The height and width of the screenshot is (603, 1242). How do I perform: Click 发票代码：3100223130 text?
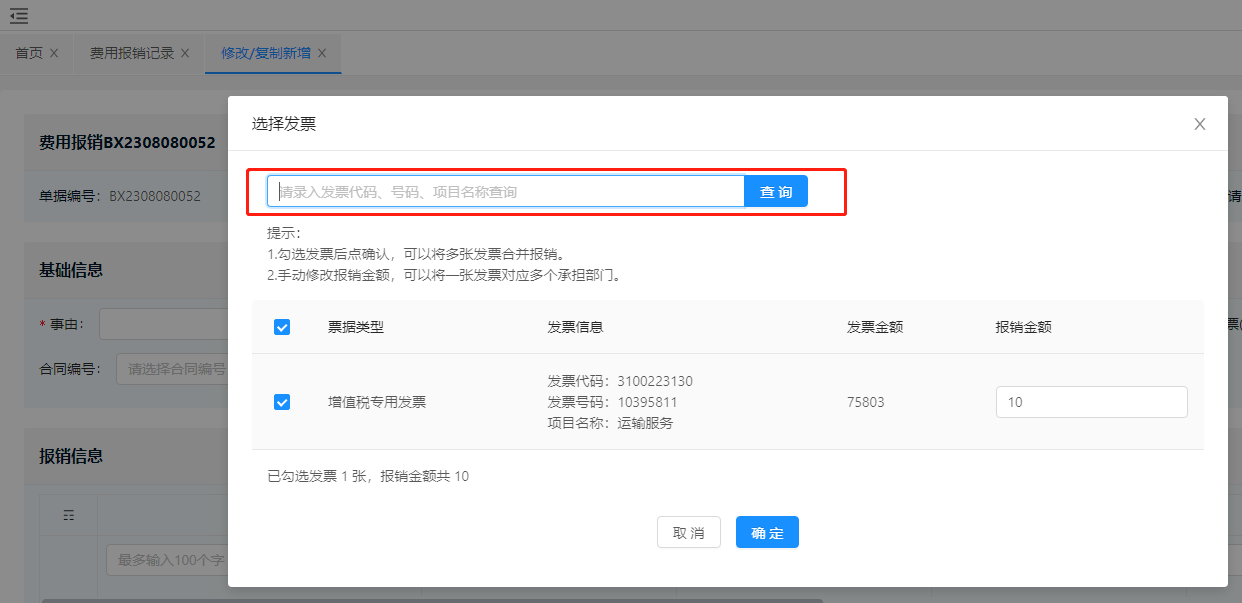pyautogui.click(x=620, y=381)
